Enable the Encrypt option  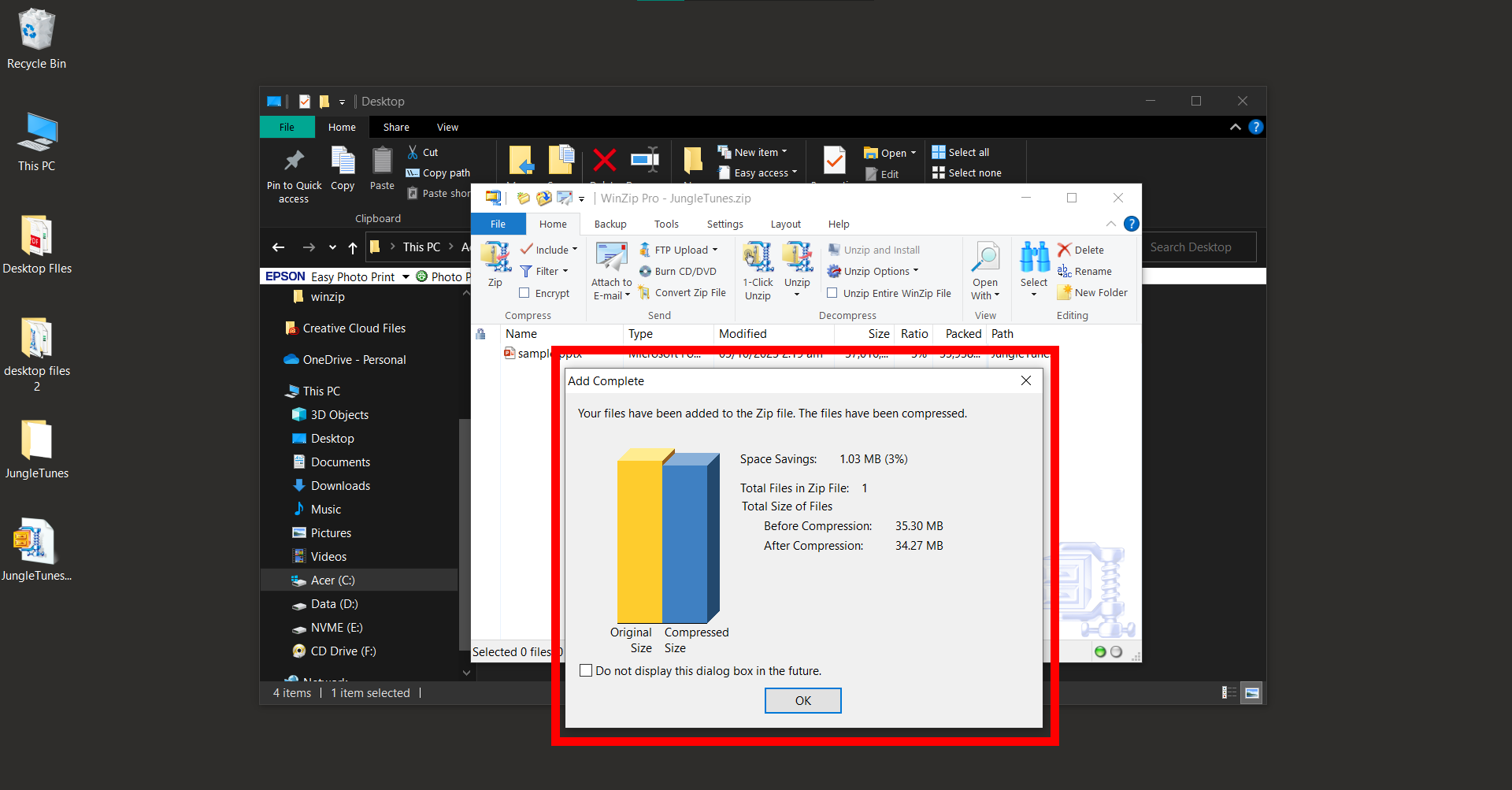click(x=526, y=292)
